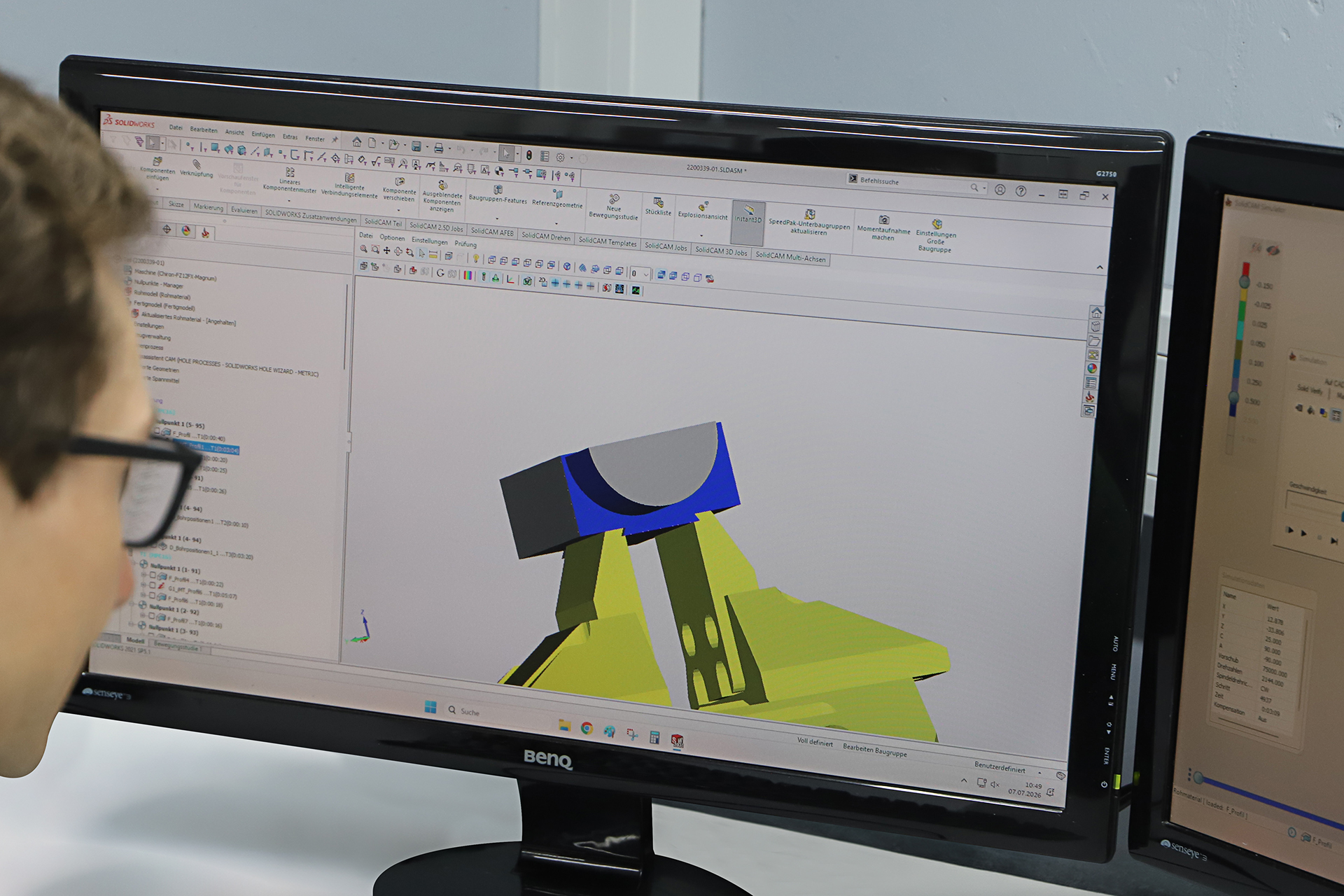Switch to the Evaluieren tab
Image resolution: width=1344 pixels, height=896 pixels.
click(244, 210)
